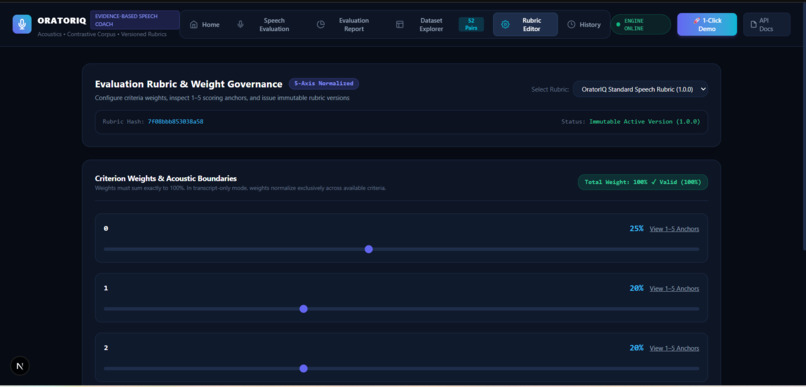This screenshot has height=387, width=806.
Task: Open the Select Rubric dropdown
Action: (x=640, y=89)
